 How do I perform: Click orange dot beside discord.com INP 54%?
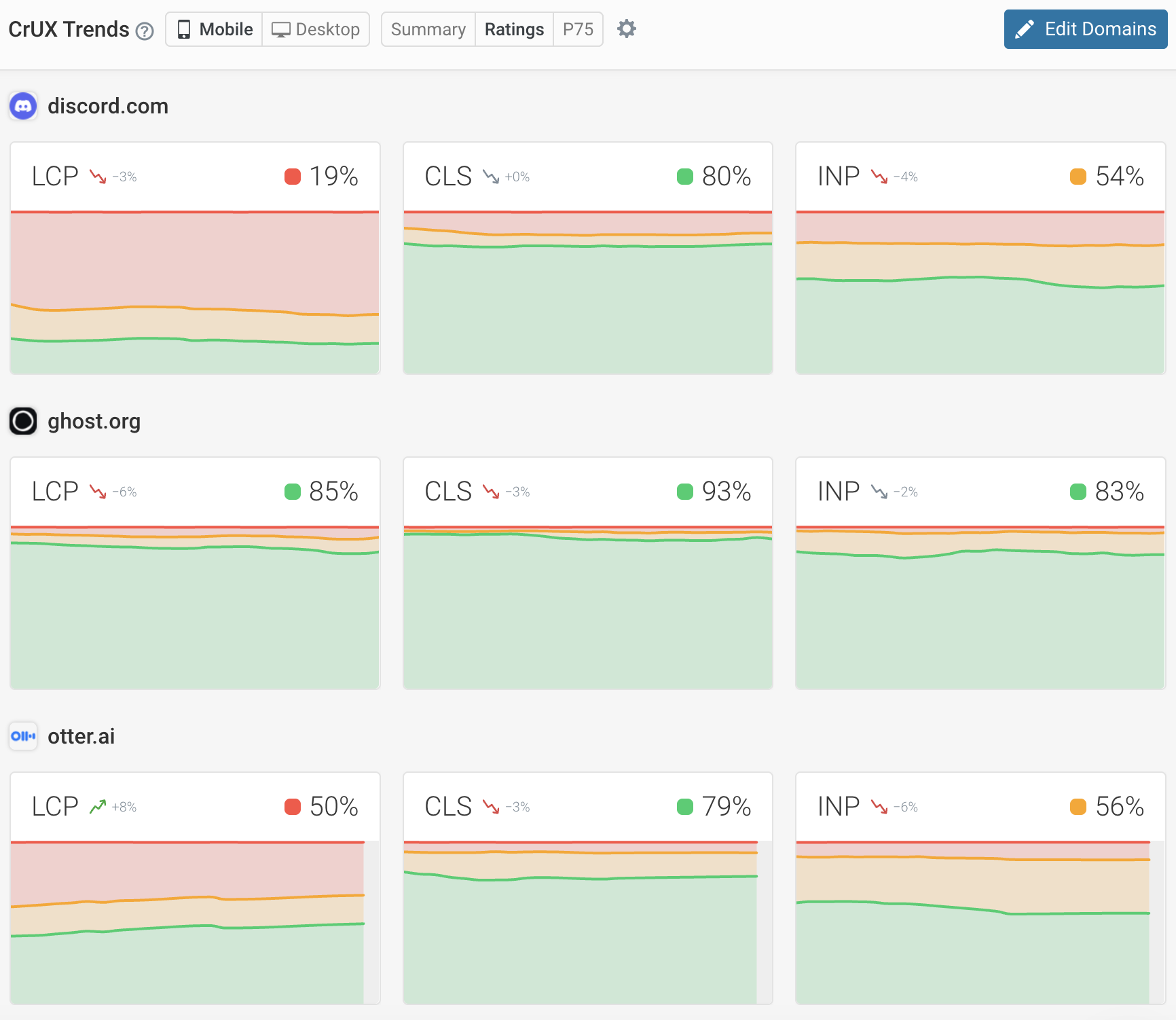click(x=1078, y=177)
